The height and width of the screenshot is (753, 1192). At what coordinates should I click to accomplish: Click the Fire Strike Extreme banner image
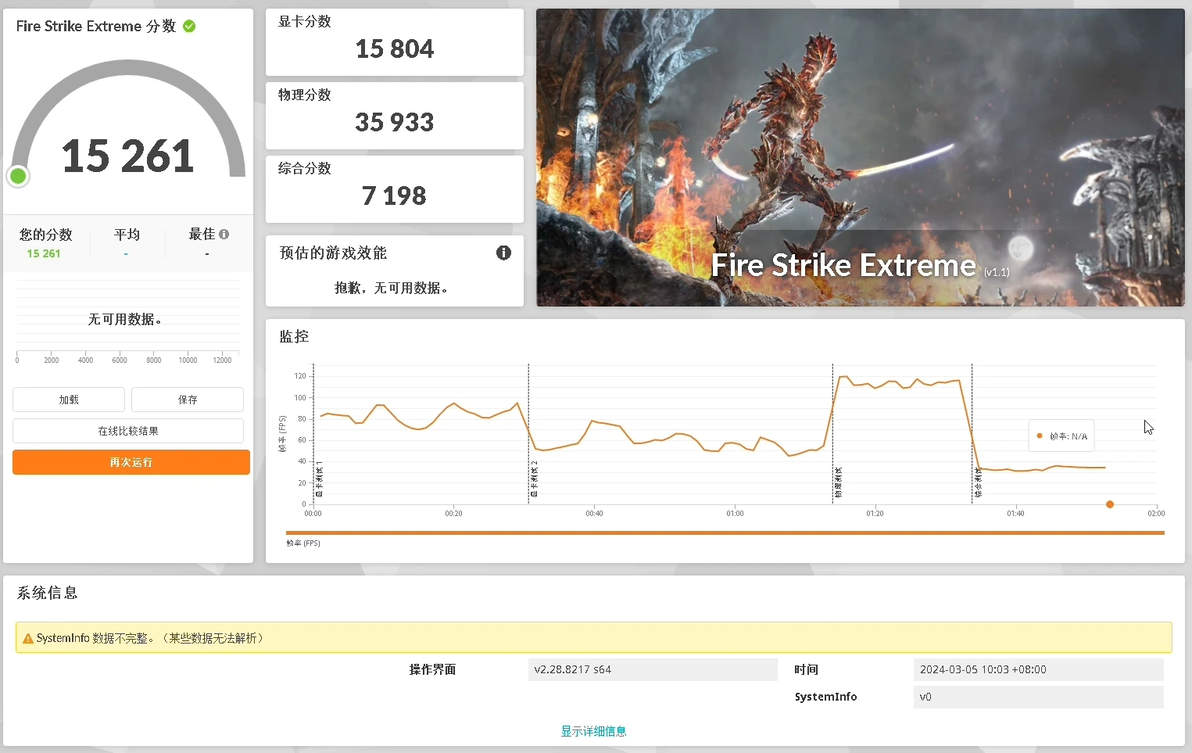tap(861, 157)
